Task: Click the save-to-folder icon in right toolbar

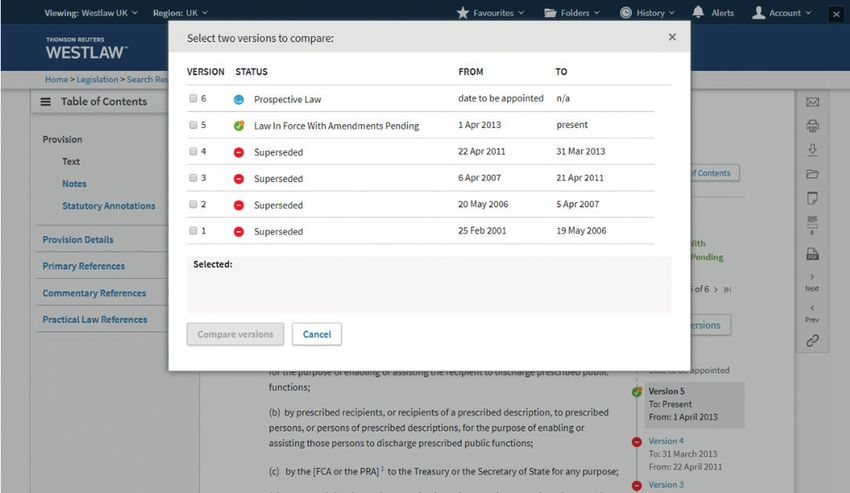Action: pos(812,174)
